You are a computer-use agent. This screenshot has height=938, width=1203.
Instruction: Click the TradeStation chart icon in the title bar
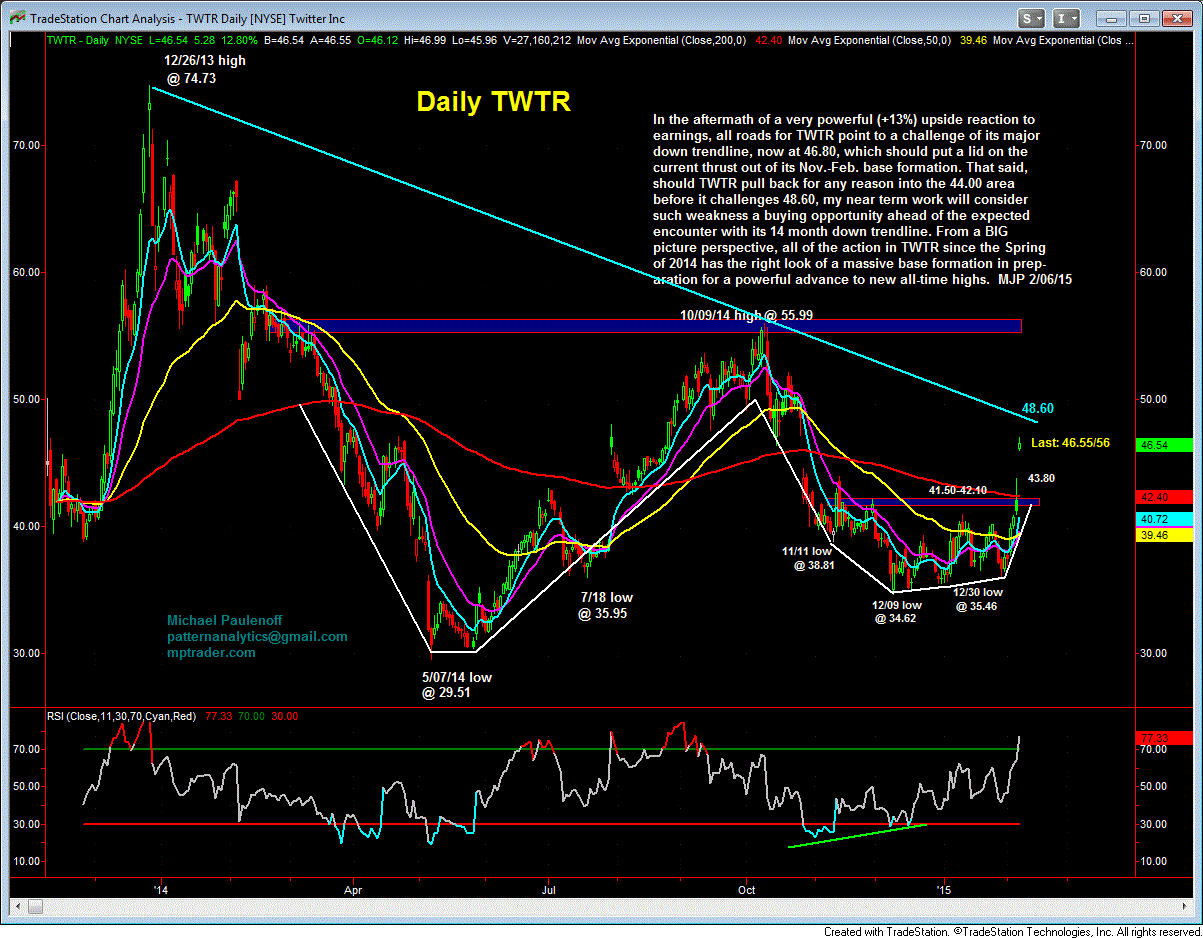coord(17,18)
